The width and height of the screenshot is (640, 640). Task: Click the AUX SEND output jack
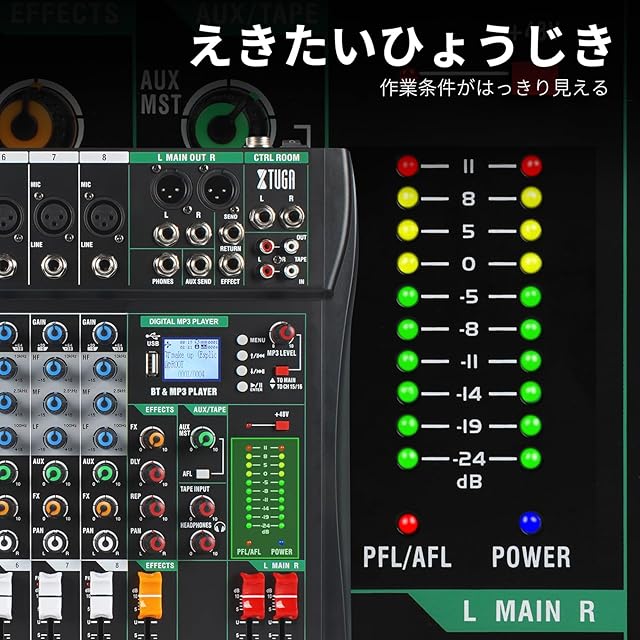(199, 265)
